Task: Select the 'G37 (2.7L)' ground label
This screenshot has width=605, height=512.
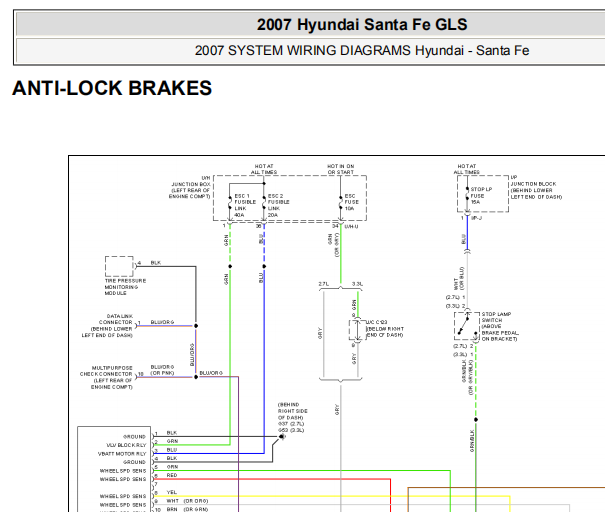Action: (291, 424)
